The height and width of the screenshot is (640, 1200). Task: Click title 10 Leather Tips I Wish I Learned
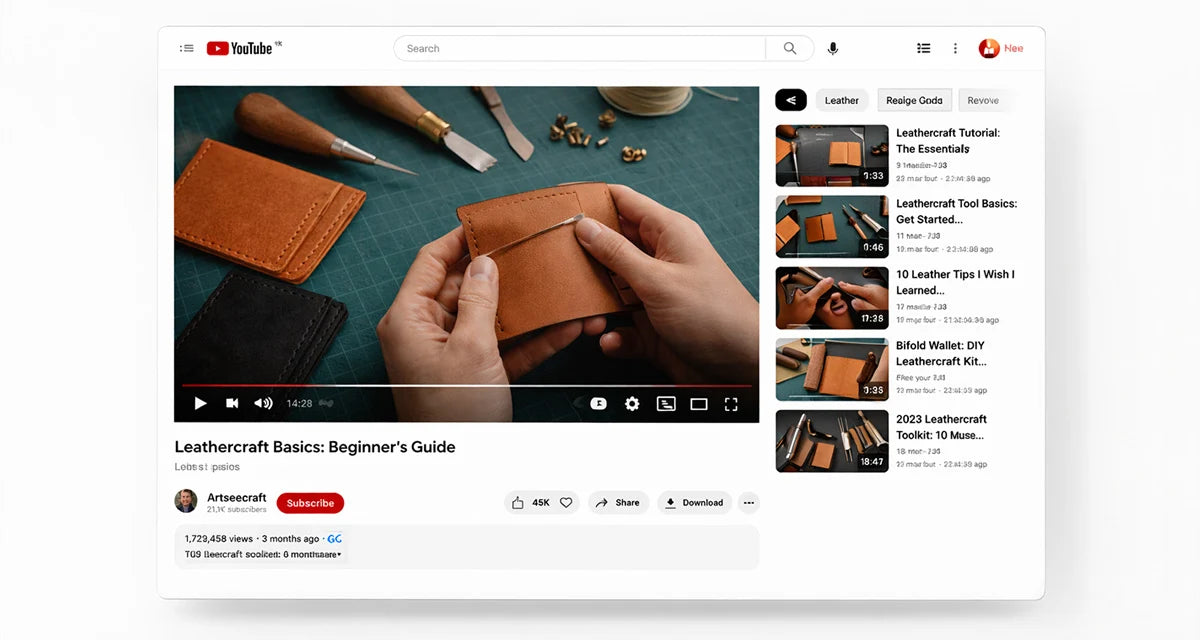tap(955, 282)
